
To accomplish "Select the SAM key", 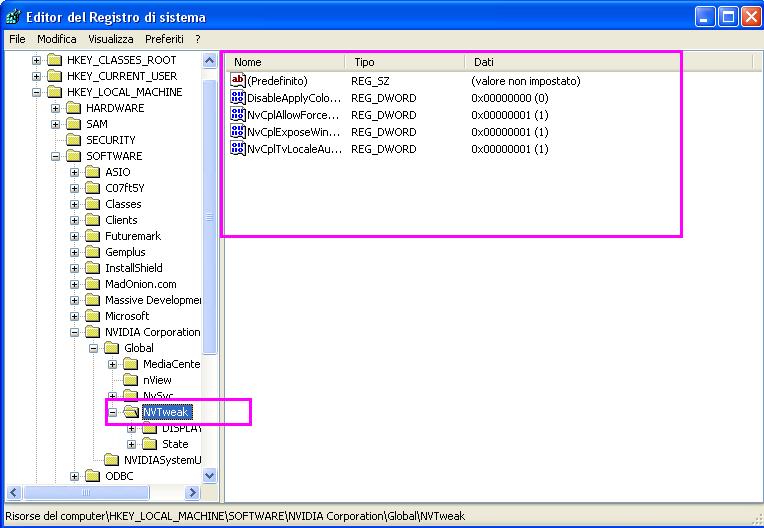I will click(x=96, y=124).
